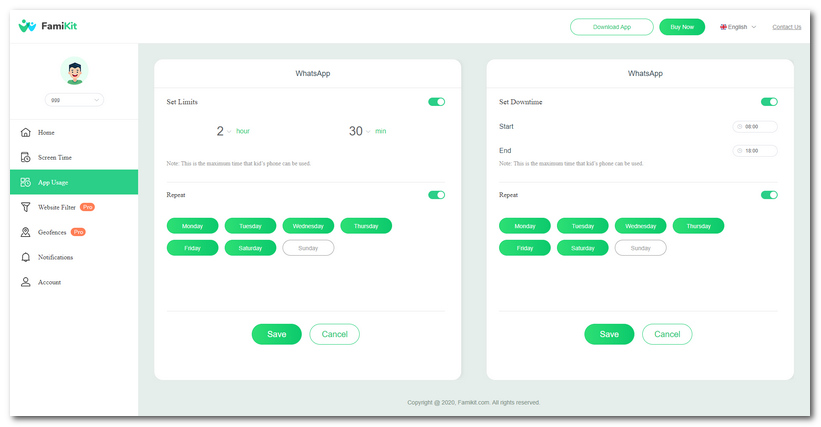This screenshot has height=427, width=821.
Task: Toggle Wednesday in Set Limits card
Action: coord(308,226)
